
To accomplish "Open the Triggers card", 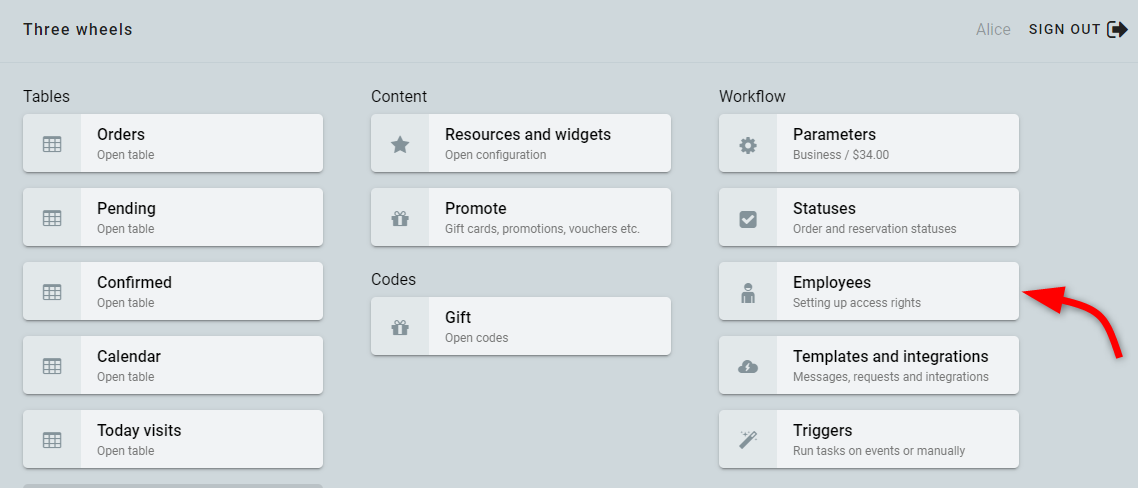I will tap(869, 439).
